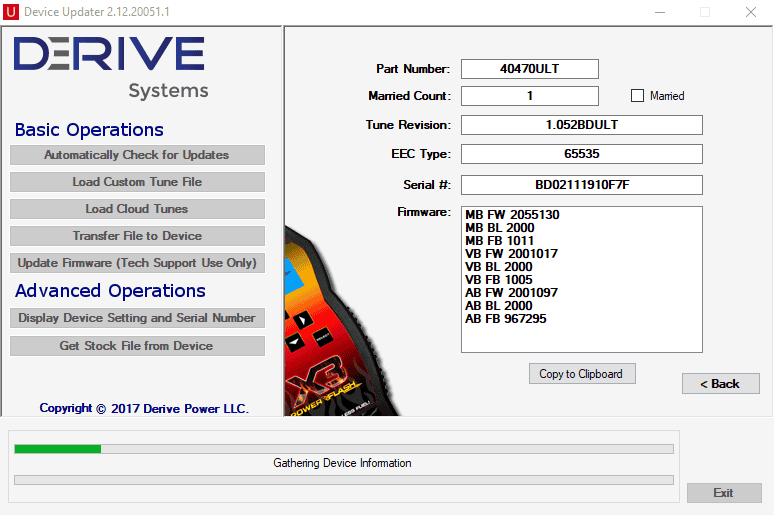Click Get Stock File from Device
Screen dimensions: 774x515
tap(137, 346)
